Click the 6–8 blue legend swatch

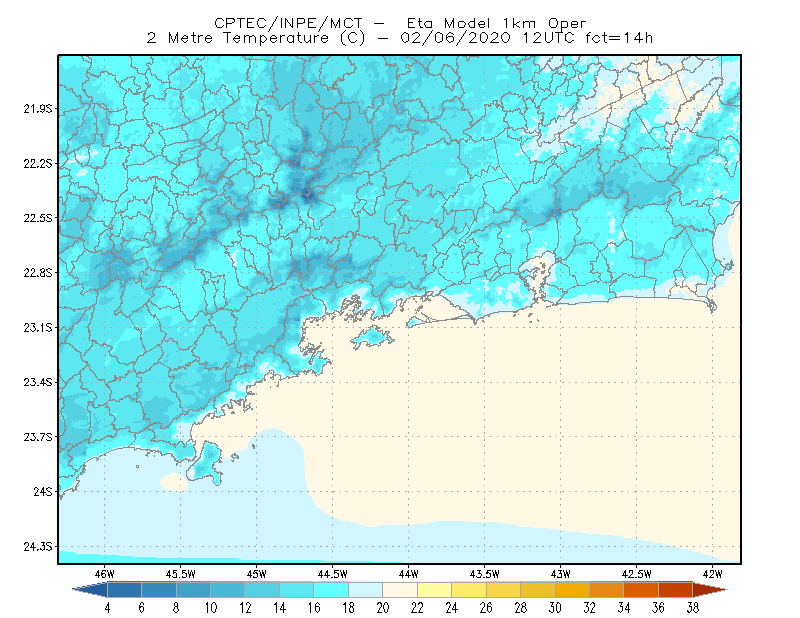pyautogui.click(x=159, y=590)
